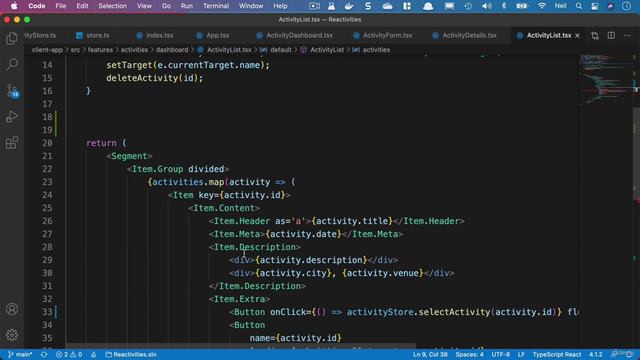Open Source Control view with badge

(12, 91)
